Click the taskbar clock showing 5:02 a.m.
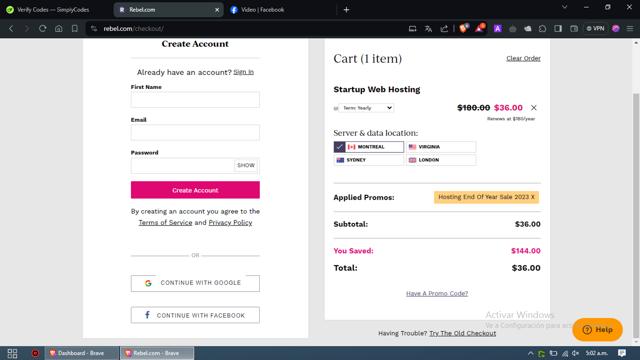 click(597, 353)
